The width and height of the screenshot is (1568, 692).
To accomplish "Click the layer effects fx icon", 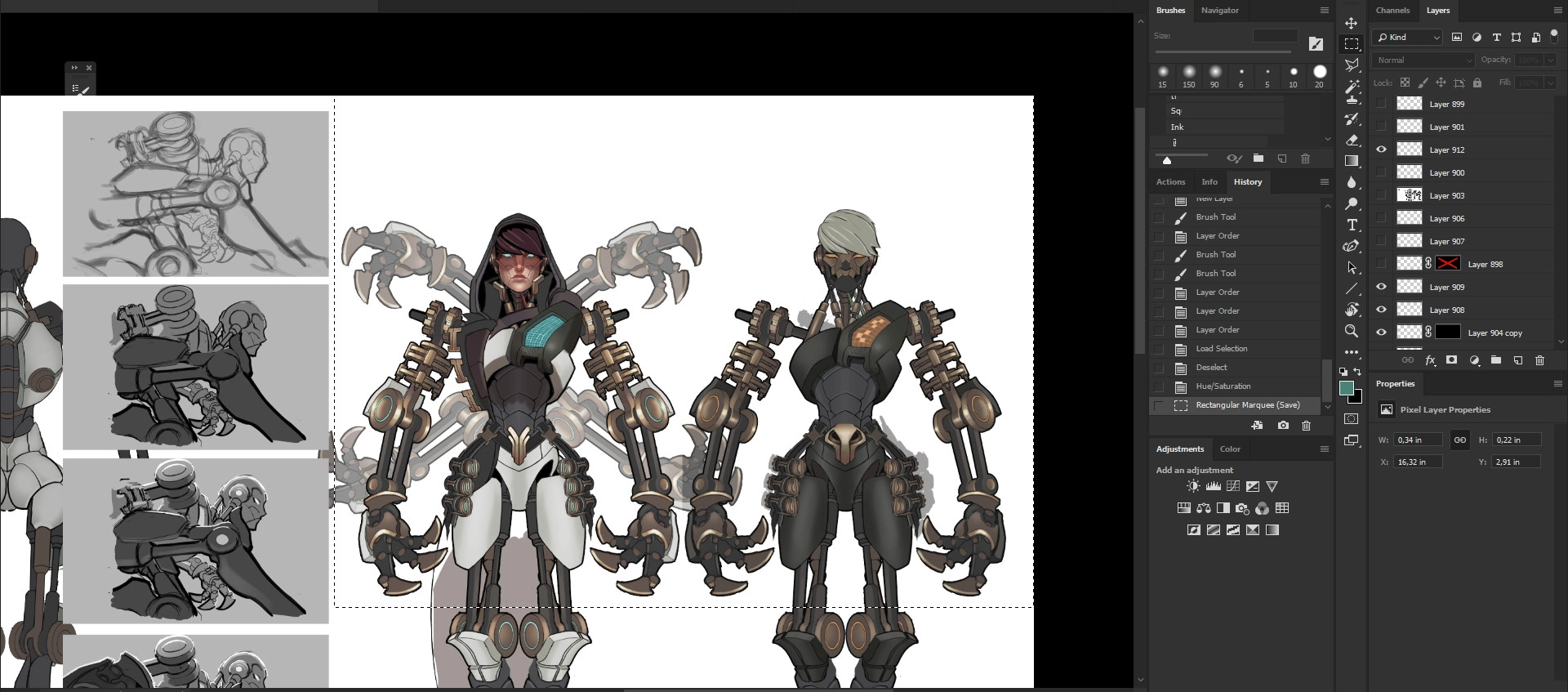I will [1430, 360].
